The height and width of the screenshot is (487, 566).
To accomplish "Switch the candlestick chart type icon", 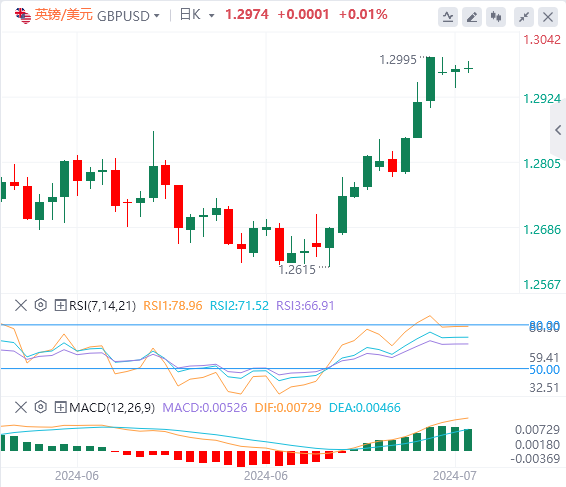I will pyautogui.click(x=496, y=17).
